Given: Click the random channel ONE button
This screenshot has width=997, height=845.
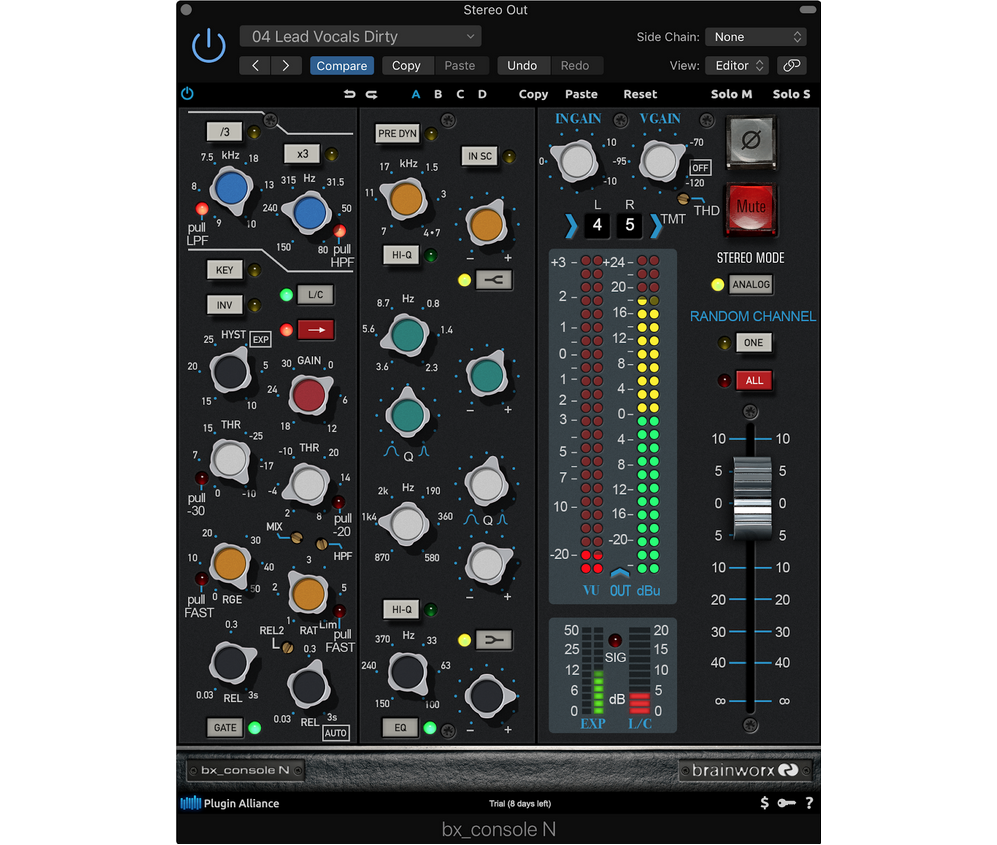Looking at the screenshot, I should [x=753, y=342].
